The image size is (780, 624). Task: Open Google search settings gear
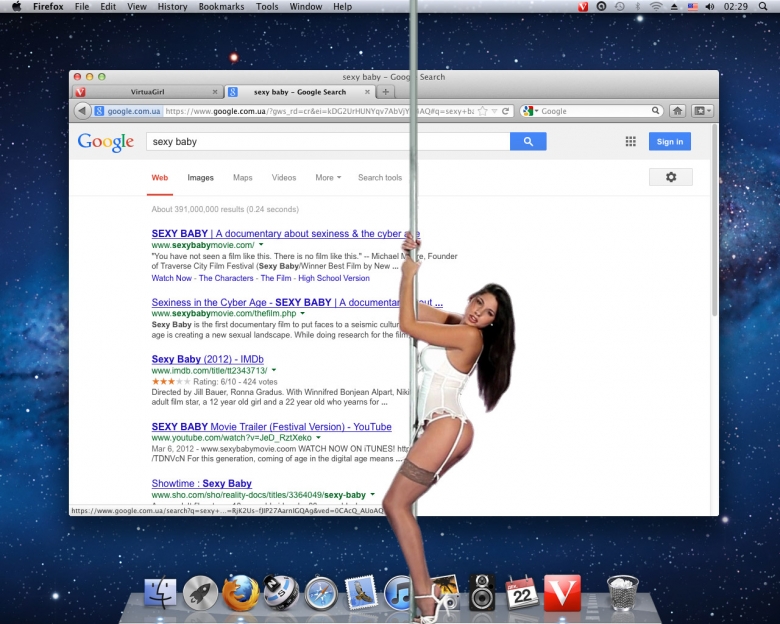(670, 177)
